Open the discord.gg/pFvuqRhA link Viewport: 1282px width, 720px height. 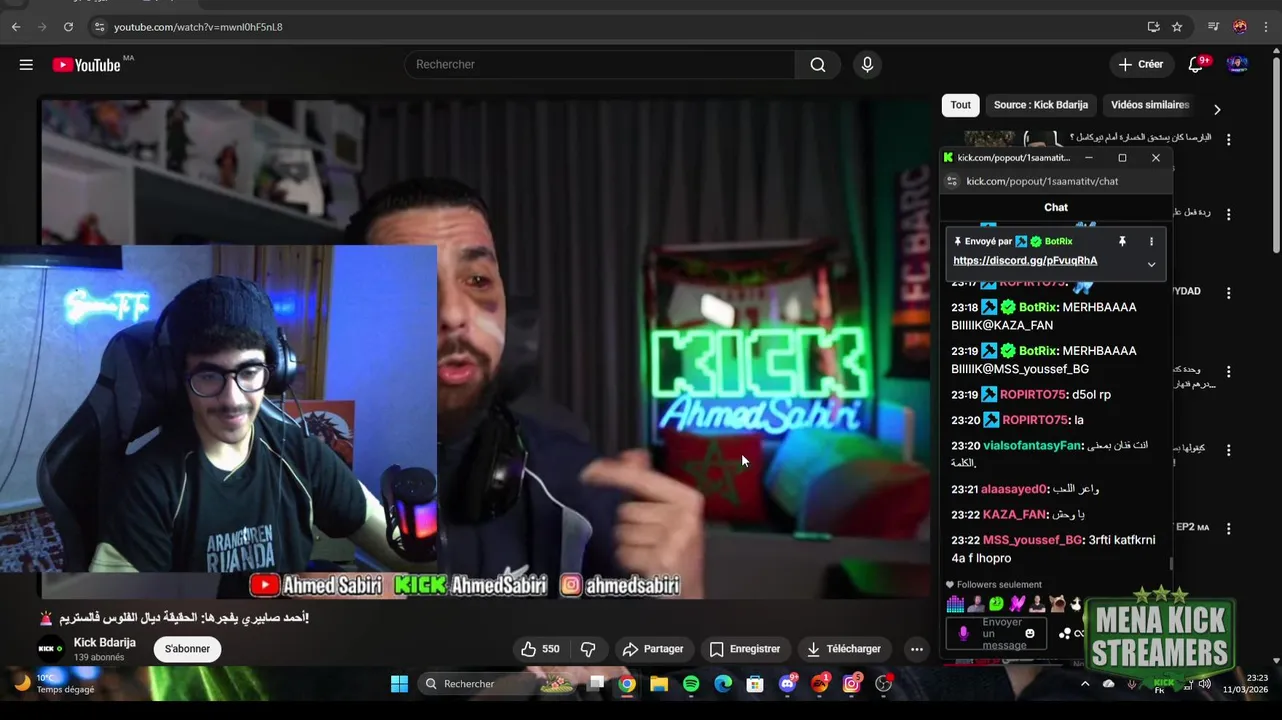coord(1025,260)
